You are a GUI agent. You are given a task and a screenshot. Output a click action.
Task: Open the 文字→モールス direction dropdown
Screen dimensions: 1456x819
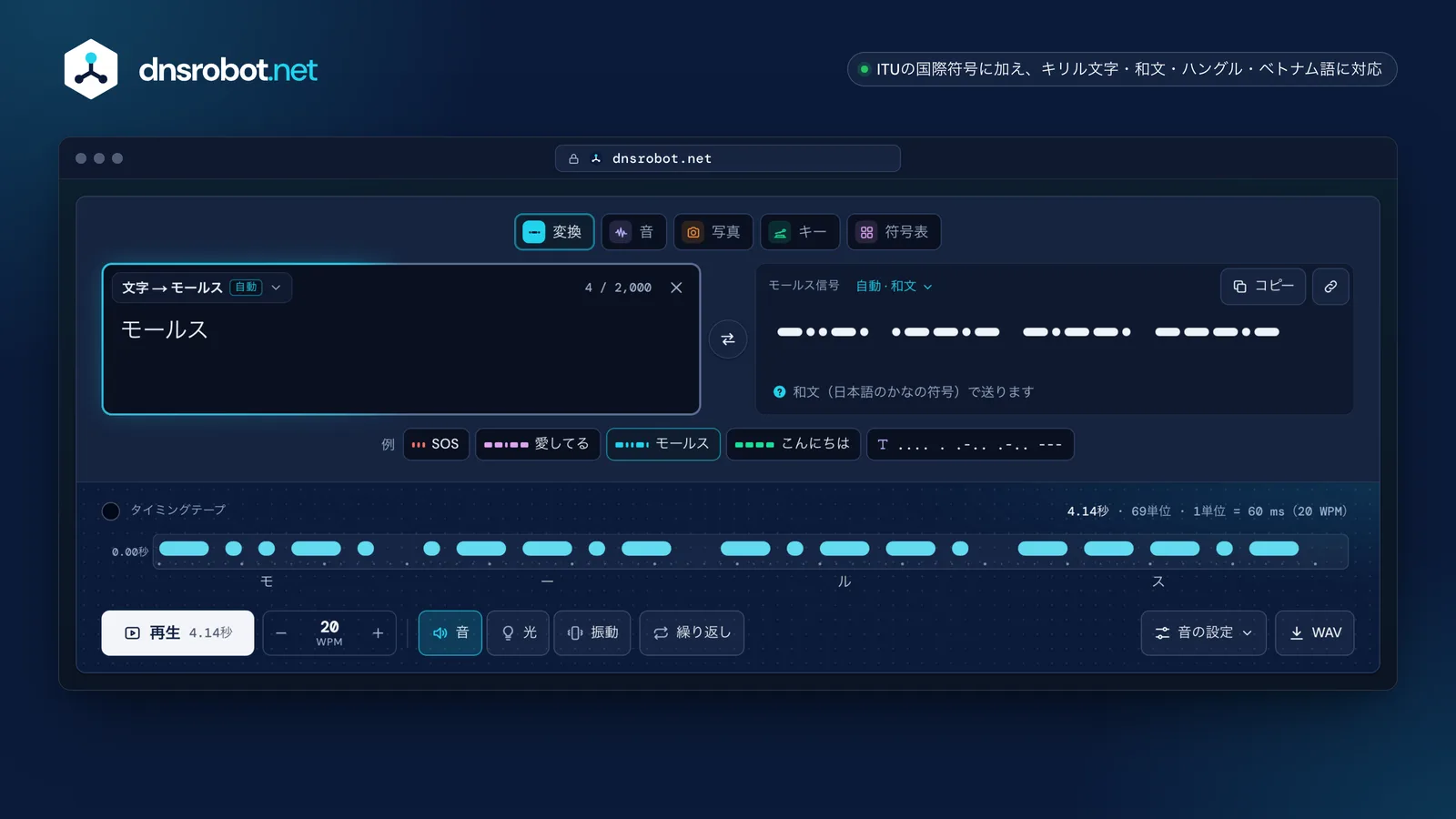click(202, 288)
